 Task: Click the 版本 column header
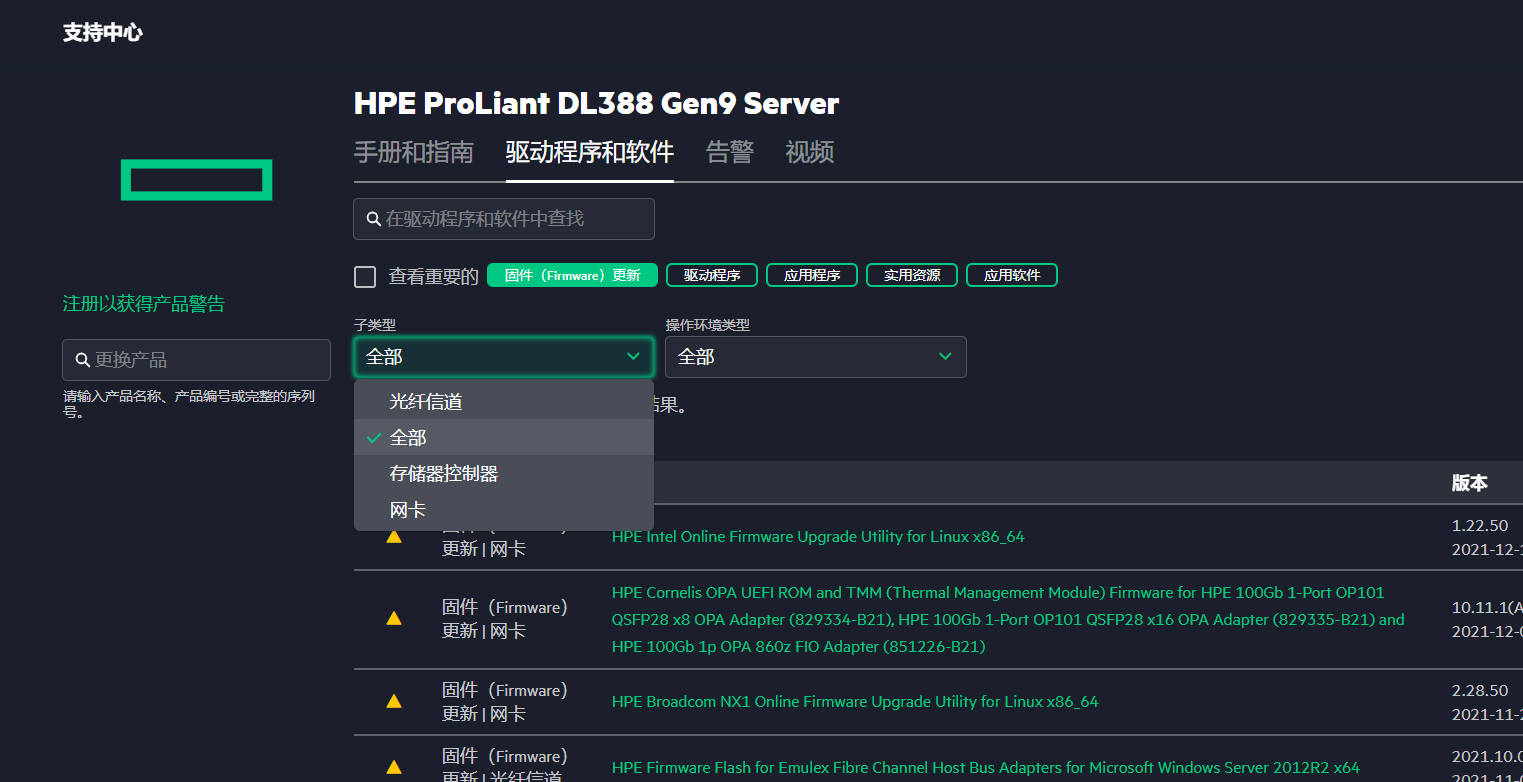pyautogui.click(x=1470, y=483)
